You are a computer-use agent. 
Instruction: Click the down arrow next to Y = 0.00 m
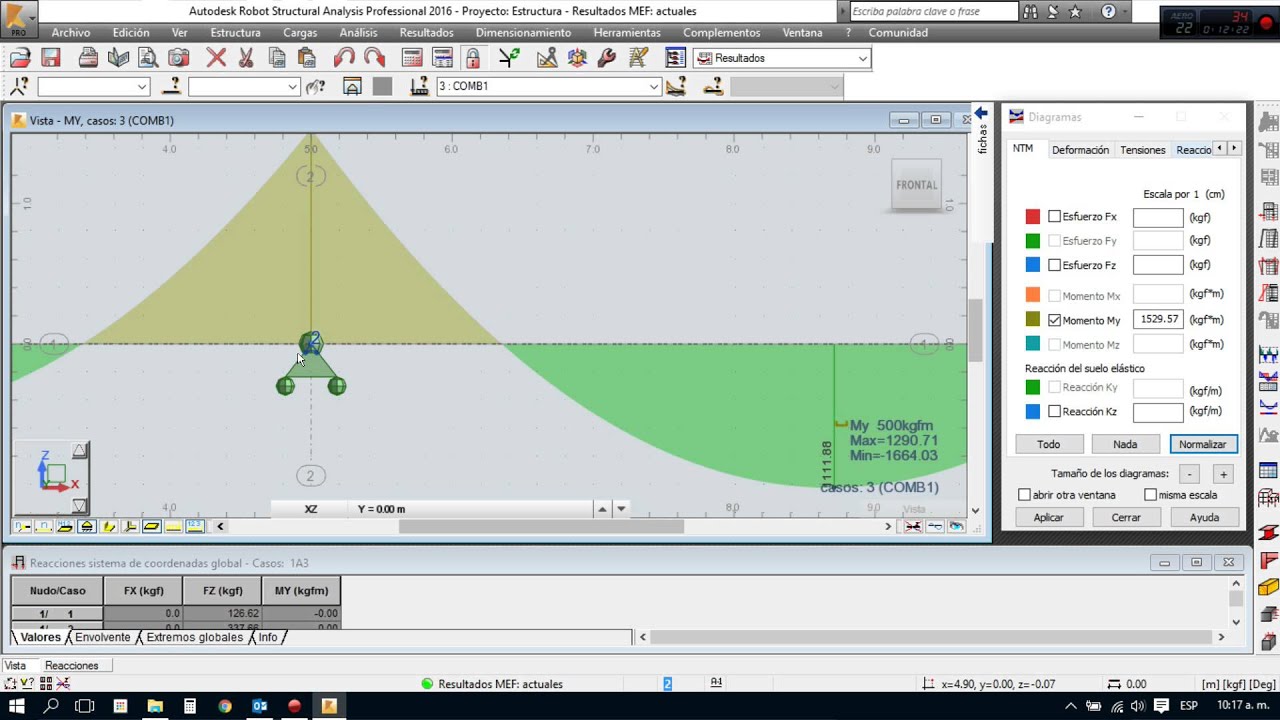pyautogui.click(x=621, y=509)
